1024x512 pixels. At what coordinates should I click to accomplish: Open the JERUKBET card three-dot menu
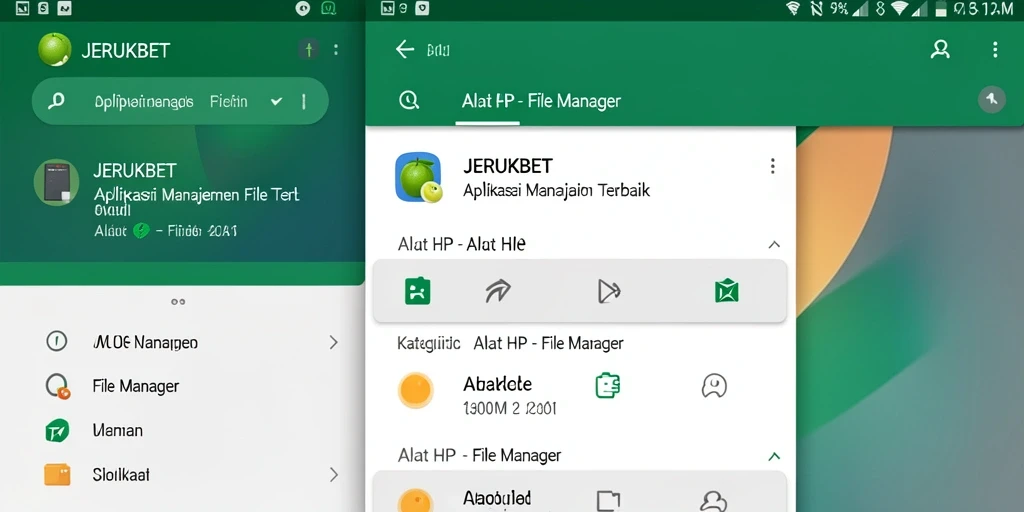[x=772, y=166]
